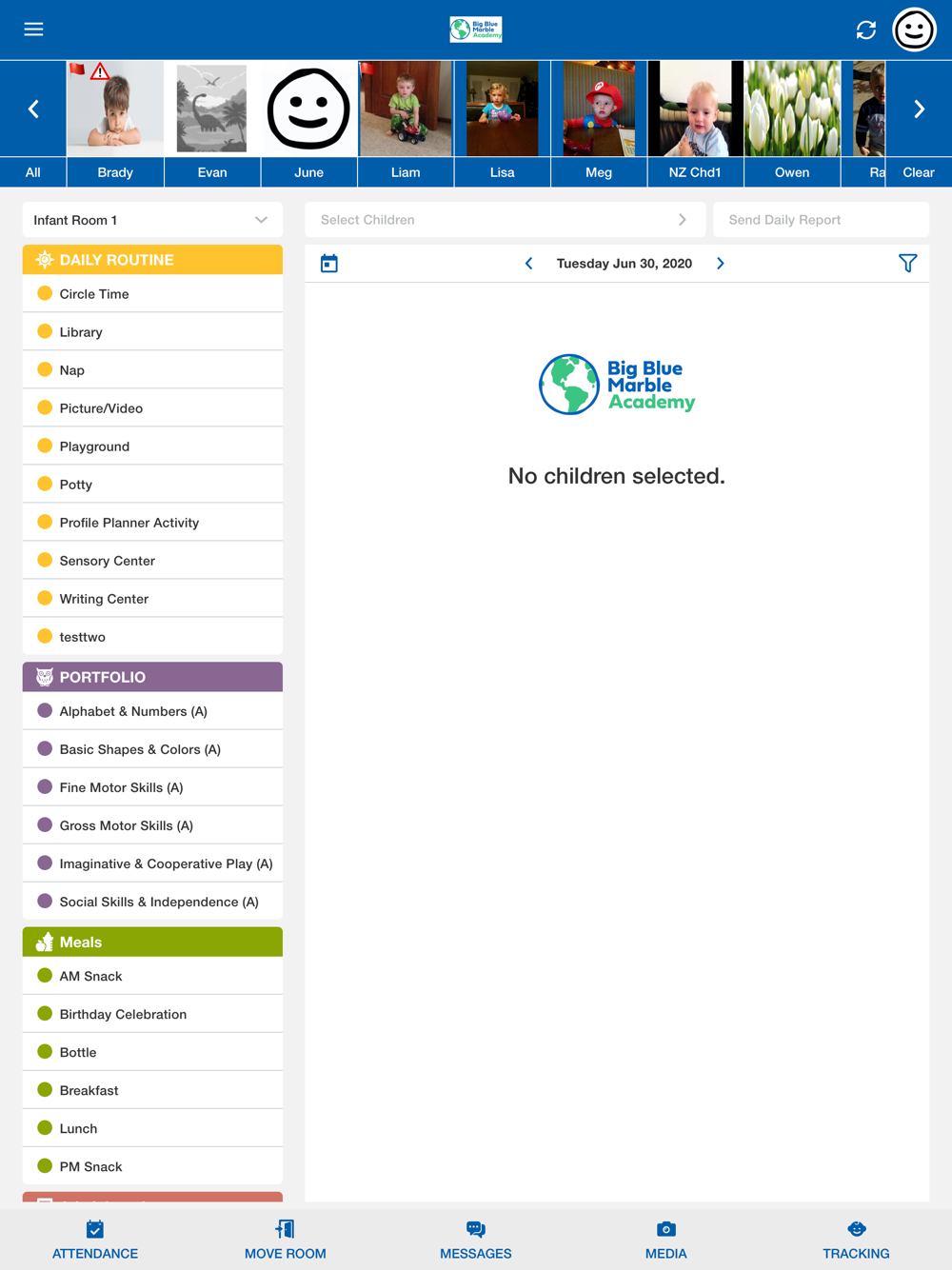
Task: Click Send Daily Report
Action: tap(821, 220)
